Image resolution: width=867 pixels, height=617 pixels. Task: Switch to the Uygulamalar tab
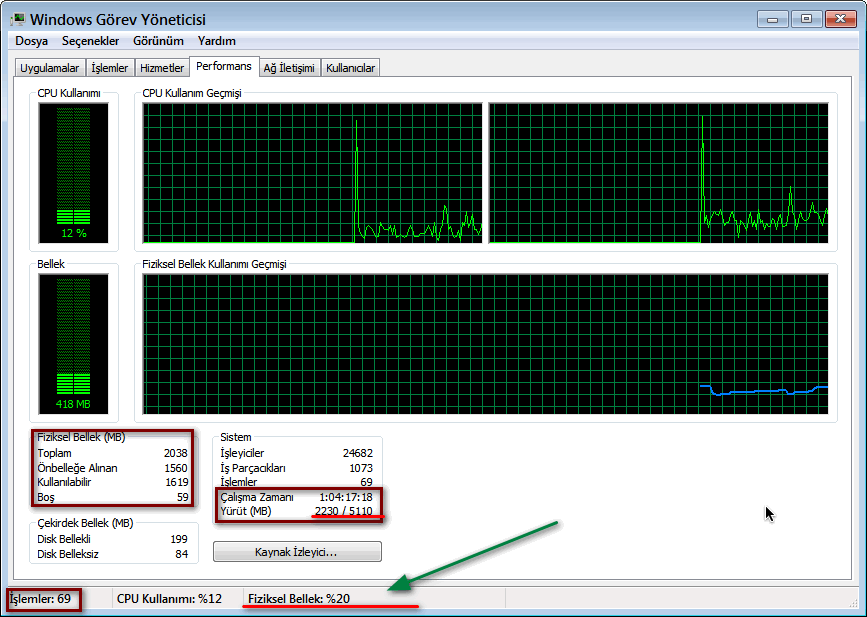coord(50,68)
